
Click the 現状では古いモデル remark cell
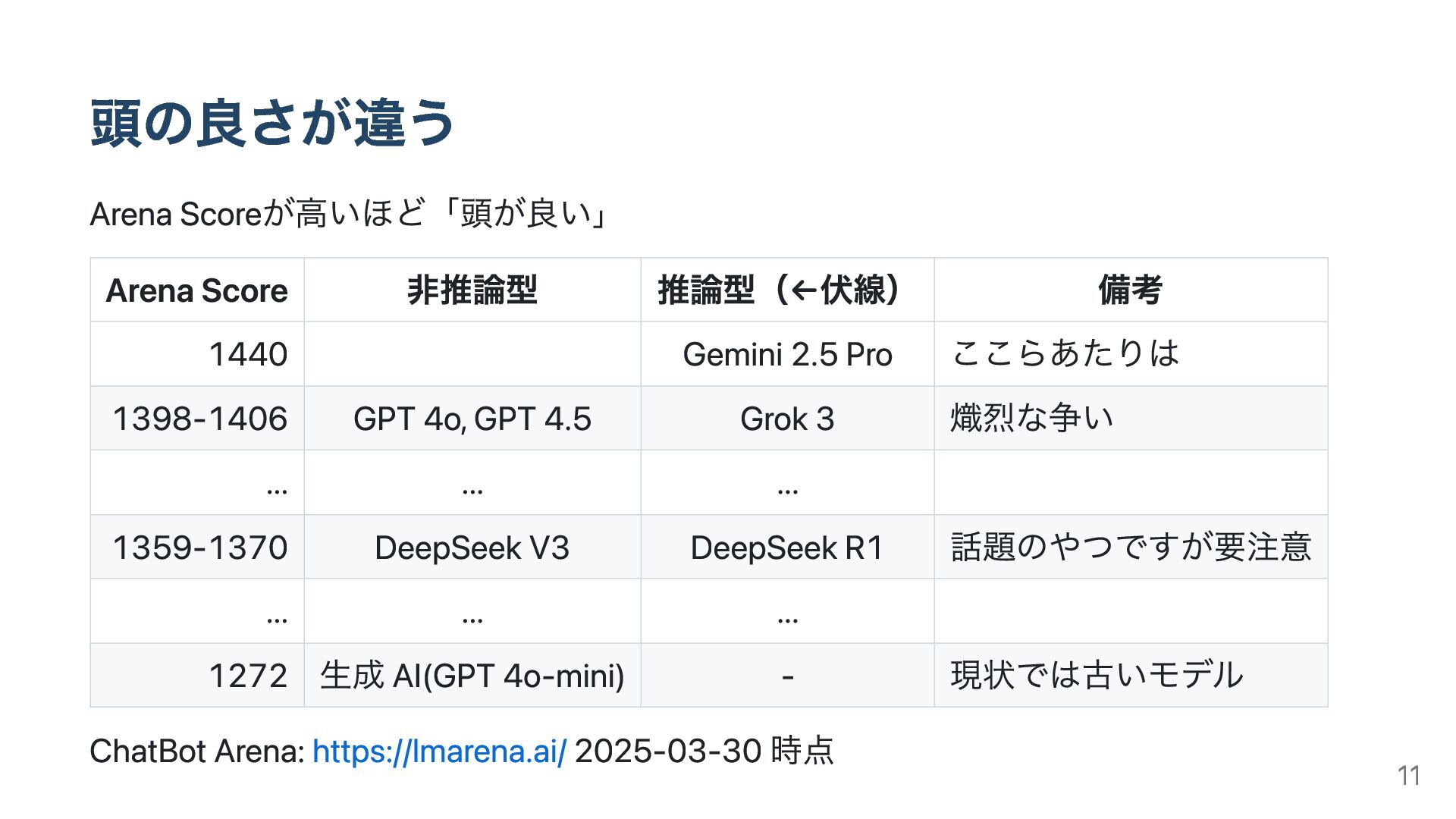(x=1131, y=676)
